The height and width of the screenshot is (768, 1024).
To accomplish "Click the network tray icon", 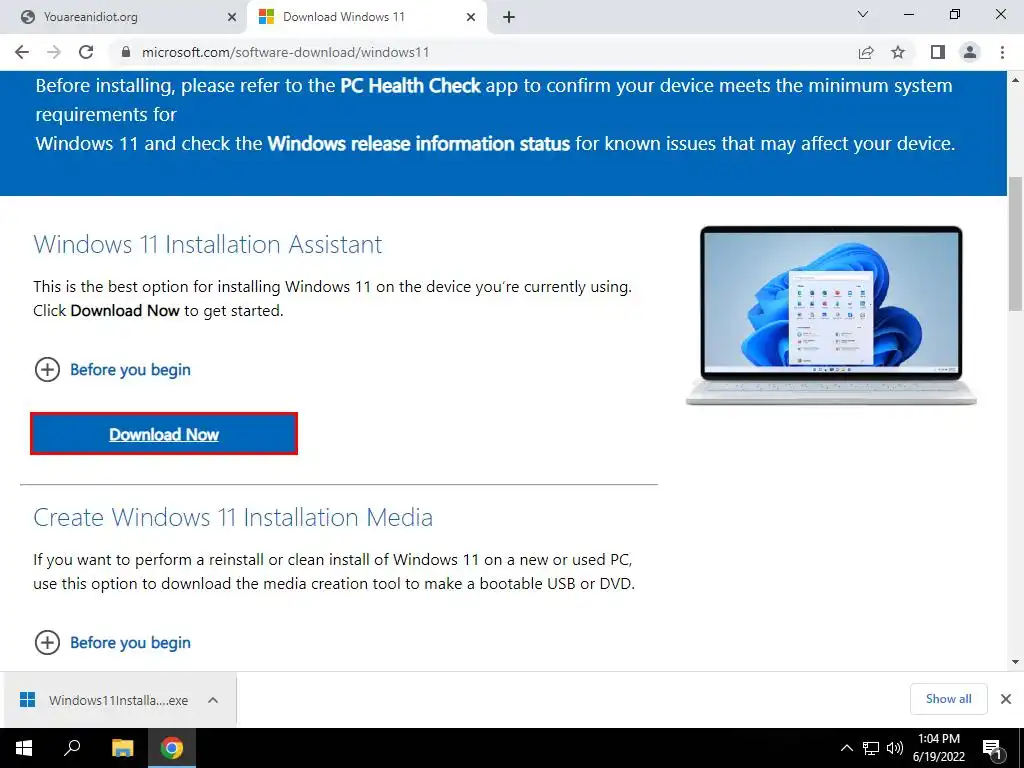I will tap(871, 748).
